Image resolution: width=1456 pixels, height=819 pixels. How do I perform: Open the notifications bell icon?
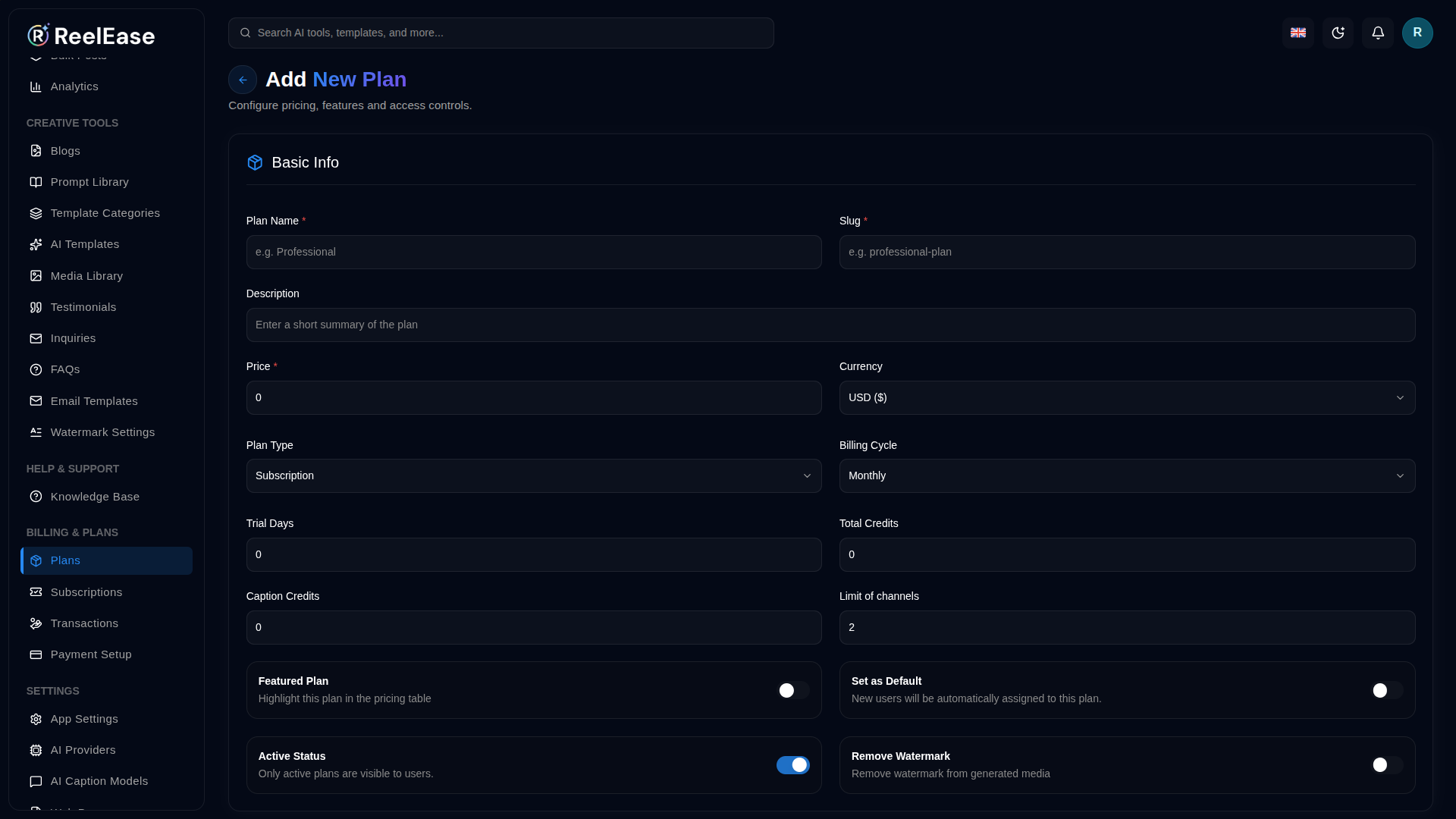coord(1378,33)
